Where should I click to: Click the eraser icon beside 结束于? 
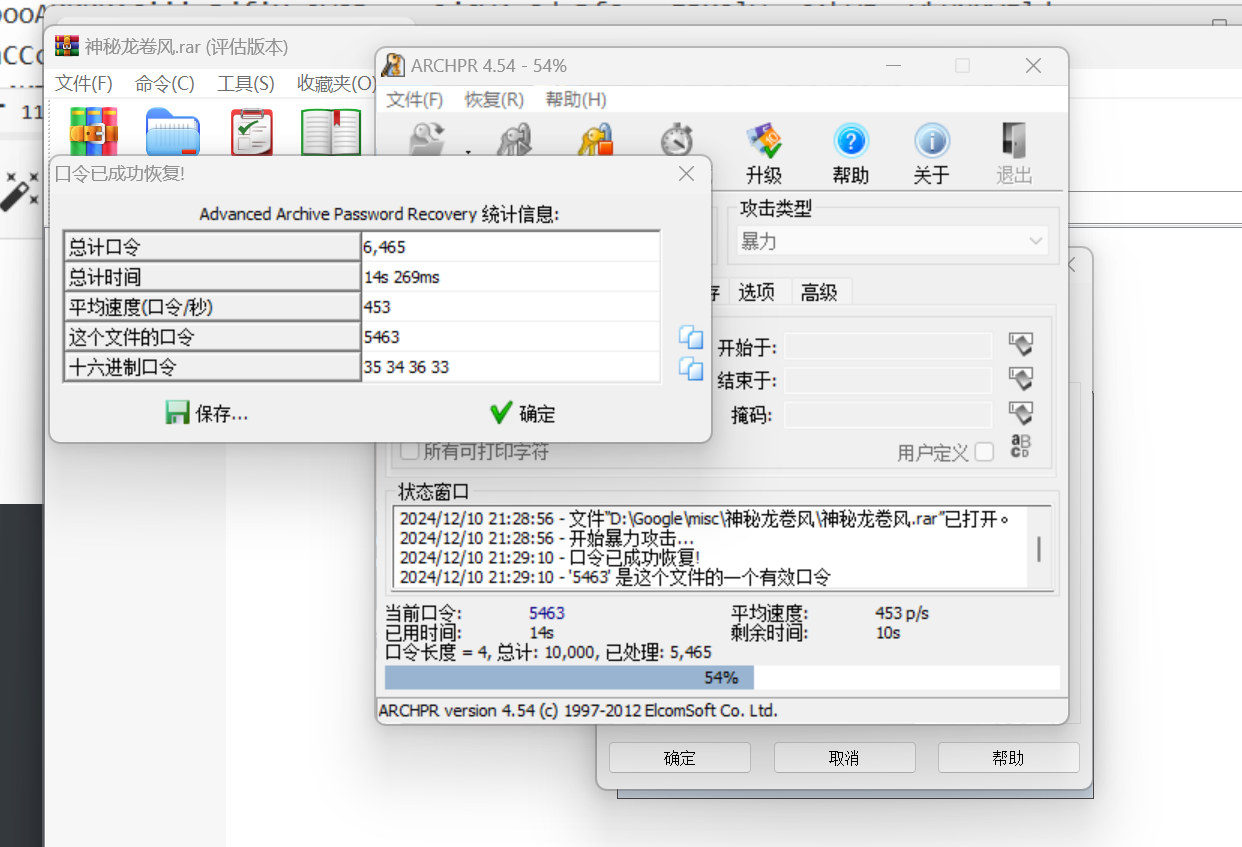coord(1020,379)
